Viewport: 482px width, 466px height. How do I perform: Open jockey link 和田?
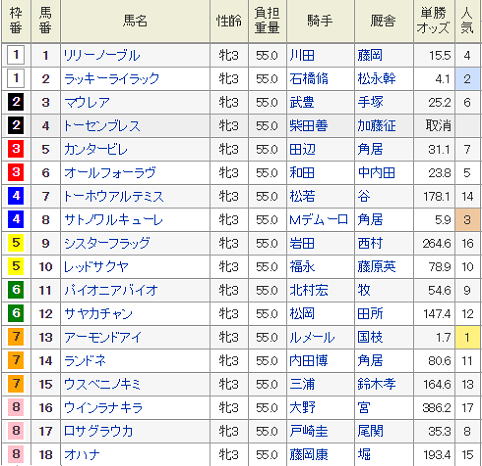(302, 173)
